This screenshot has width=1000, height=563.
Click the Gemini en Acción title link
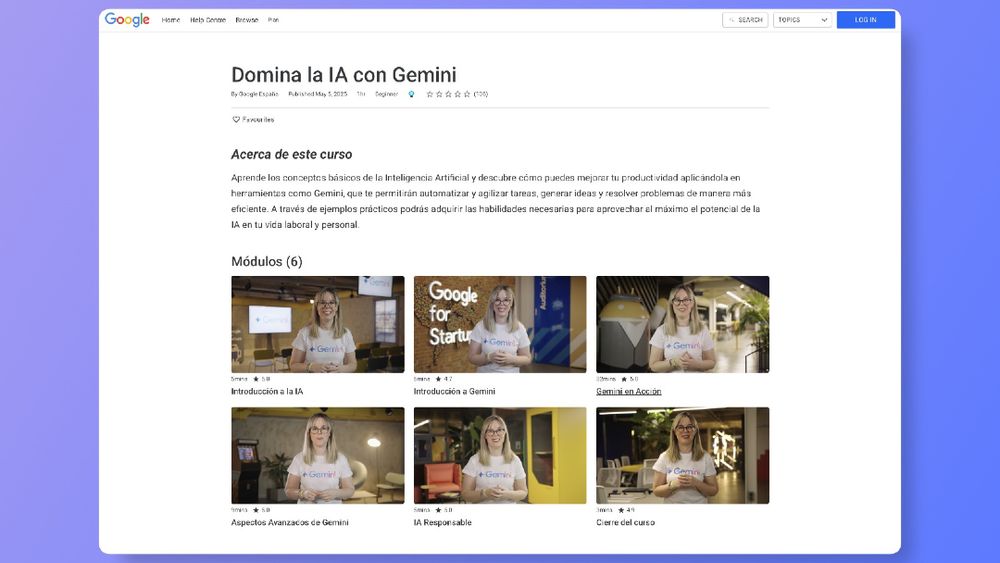[629, 391]
